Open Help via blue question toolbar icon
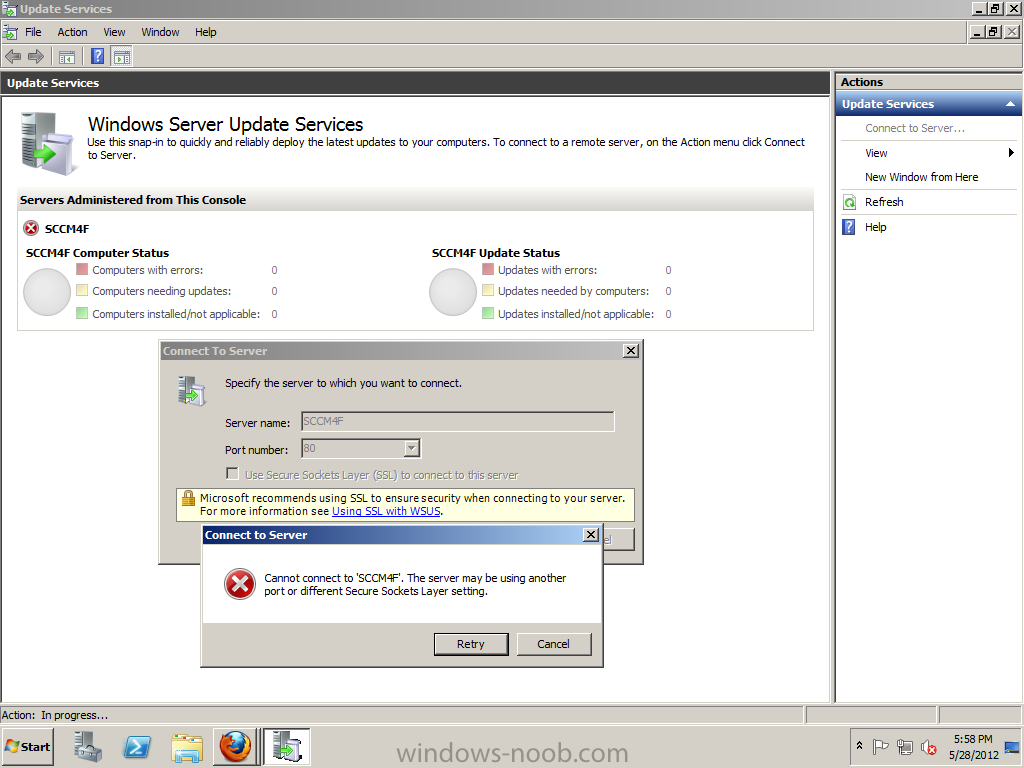This screenshot has height=768, width=1024. tap(97, 57)
